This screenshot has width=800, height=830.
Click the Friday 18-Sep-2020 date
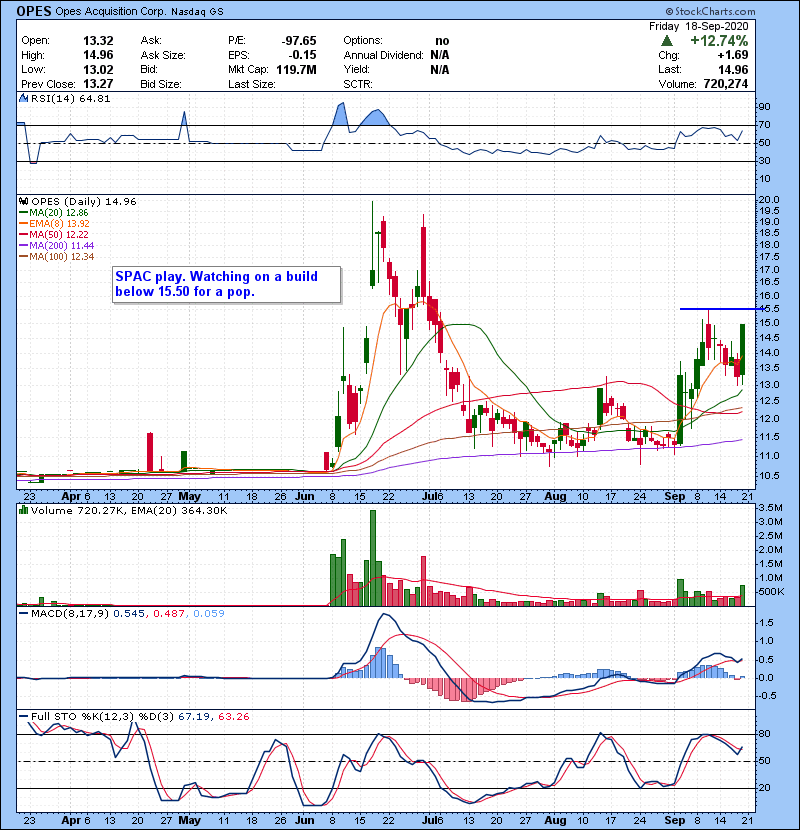click(x=699, y=26)
